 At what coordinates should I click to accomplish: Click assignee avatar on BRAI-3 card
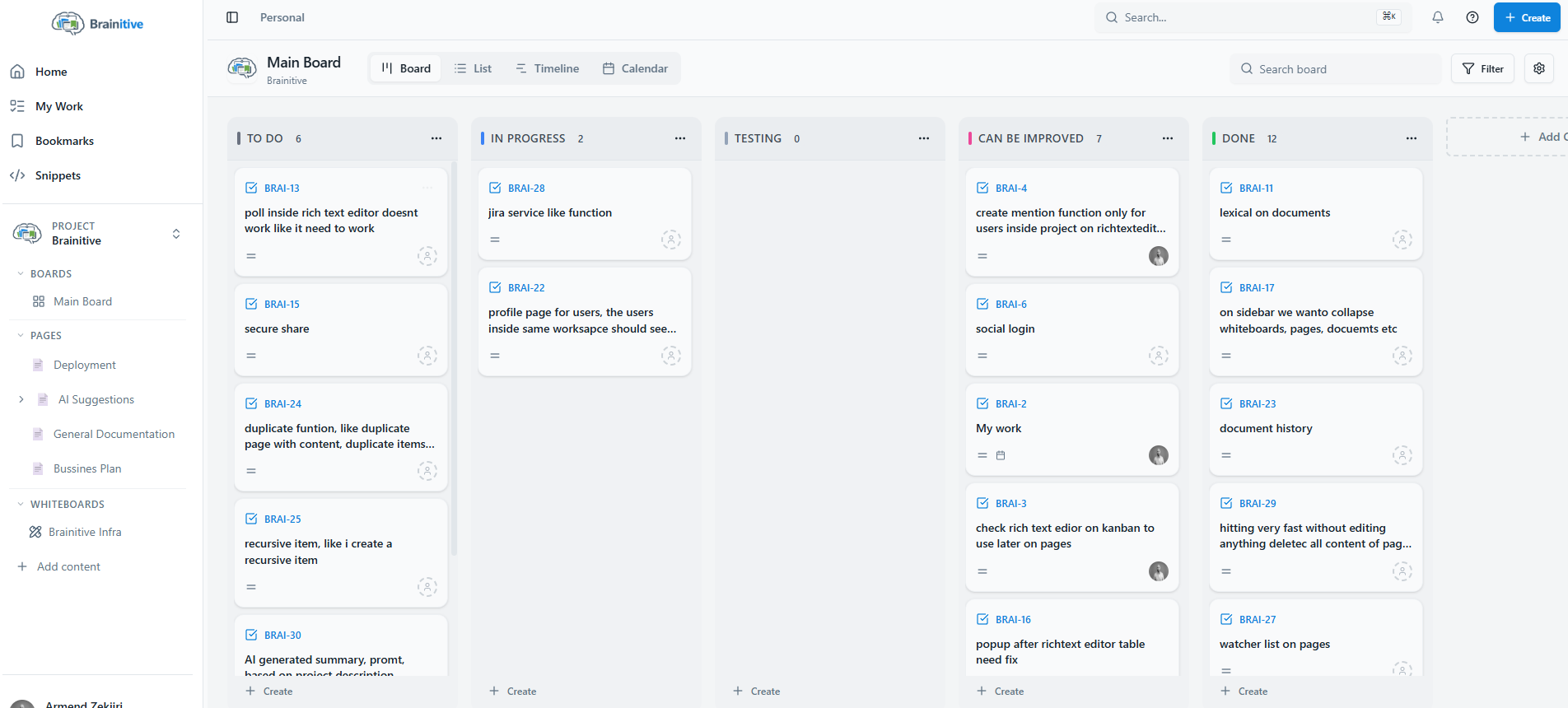(x=1159, y=571)
